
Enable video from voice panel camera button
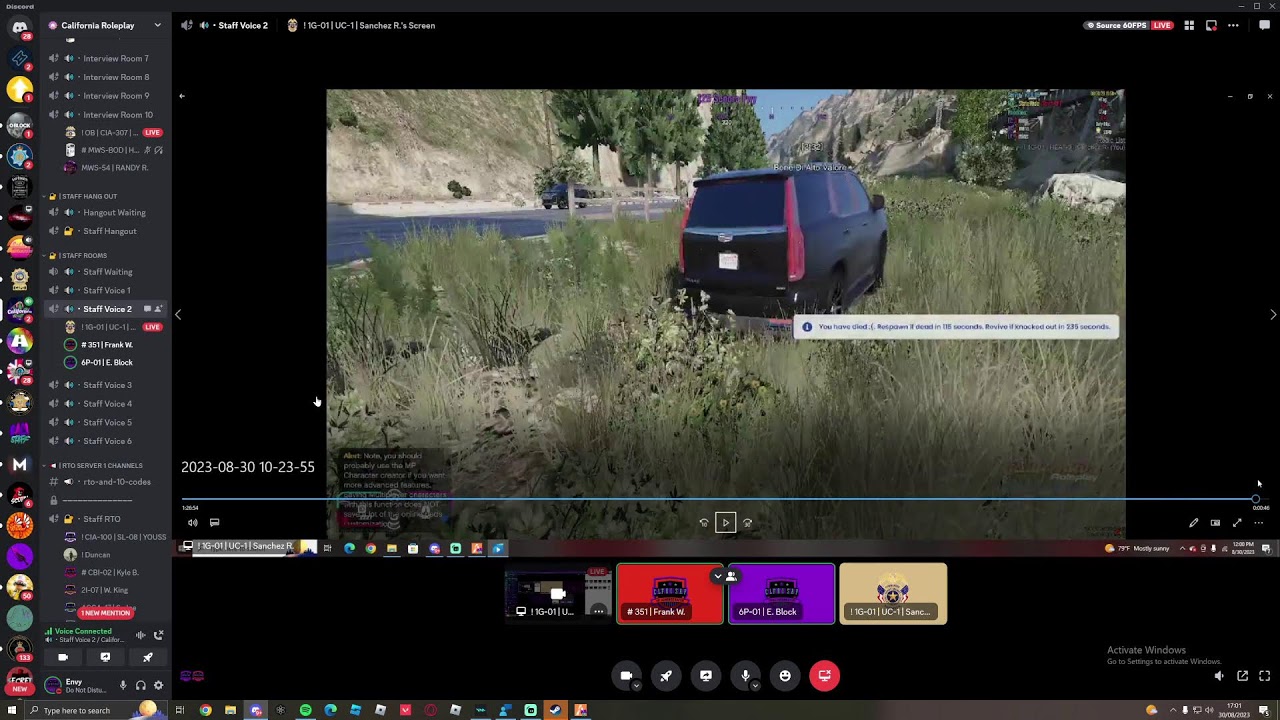[x=63, y=657]
